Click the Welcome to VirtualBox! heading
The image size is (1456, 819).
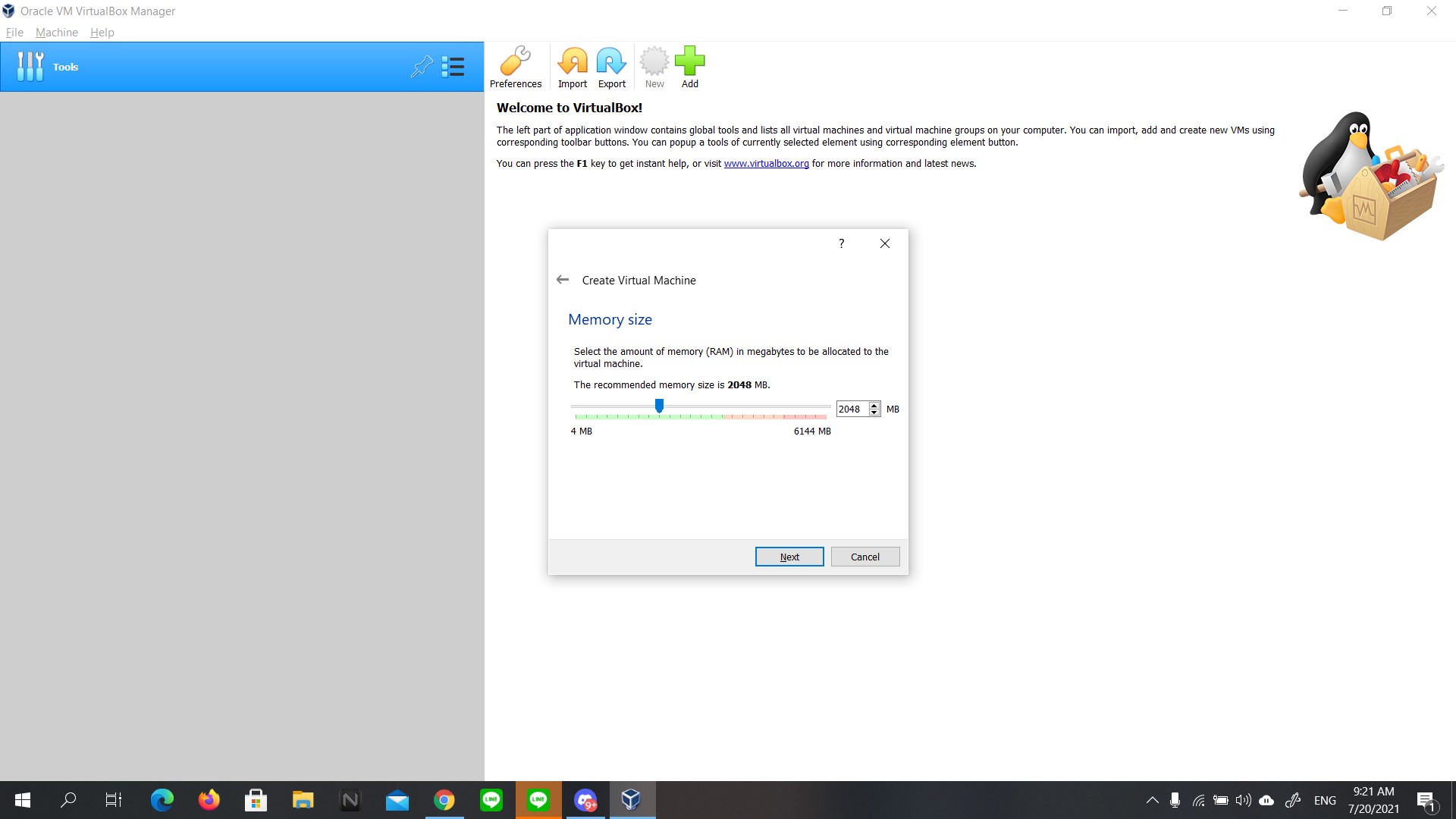point(570,108)
